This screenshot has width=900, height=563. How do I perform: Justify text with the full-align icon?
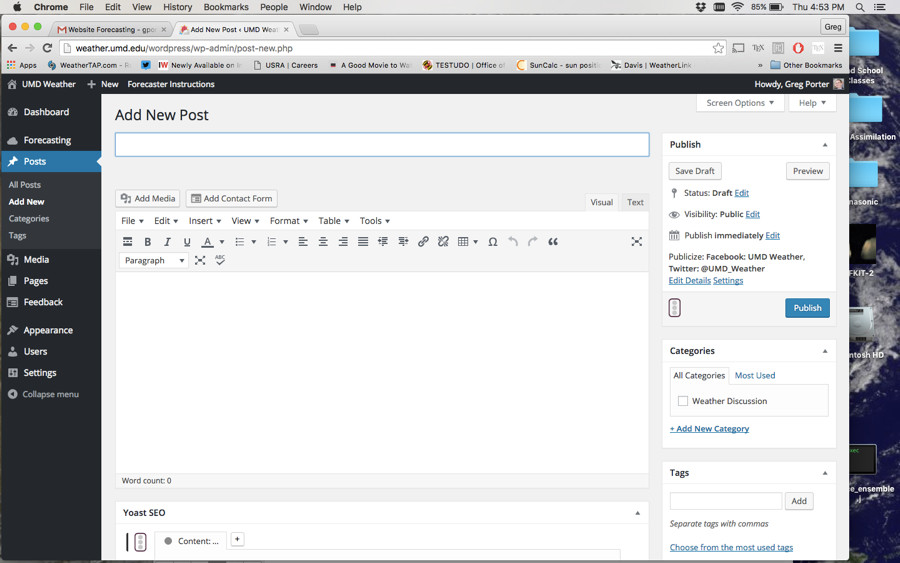(363, 242)
